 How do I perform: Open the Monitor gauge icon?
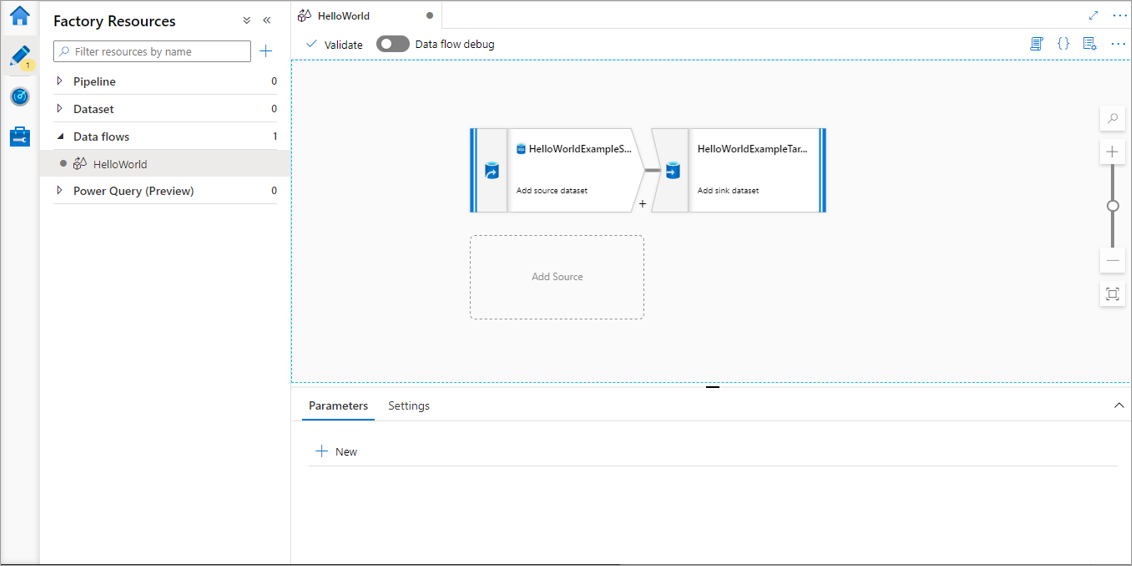pyautogui.click(x=19, y=96)
